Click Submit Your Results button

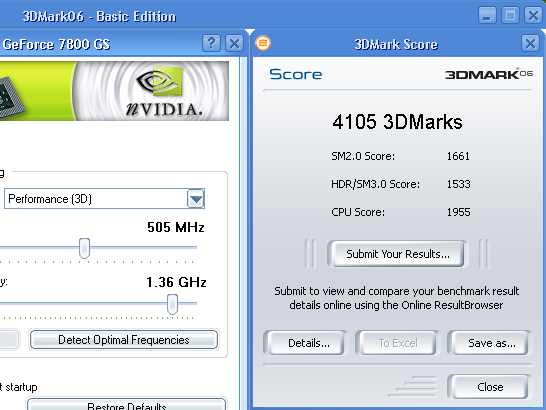click(x=397, y=254)
